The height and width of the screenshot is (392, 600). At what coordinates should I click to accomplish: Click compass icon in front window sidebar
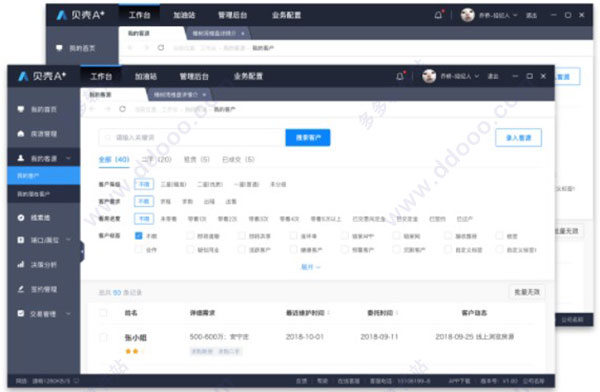coord(21,217)
